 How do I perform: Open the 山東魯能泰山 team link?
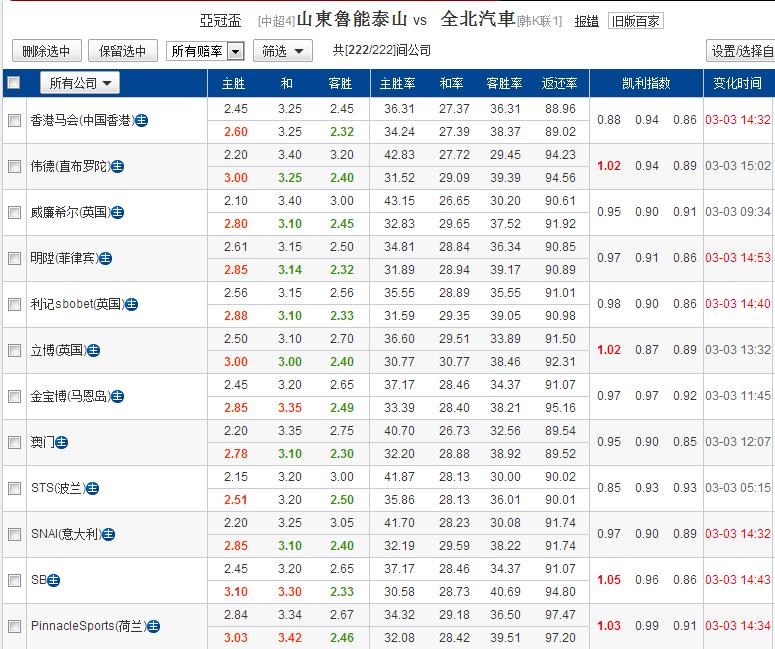(x=351, y=19)
